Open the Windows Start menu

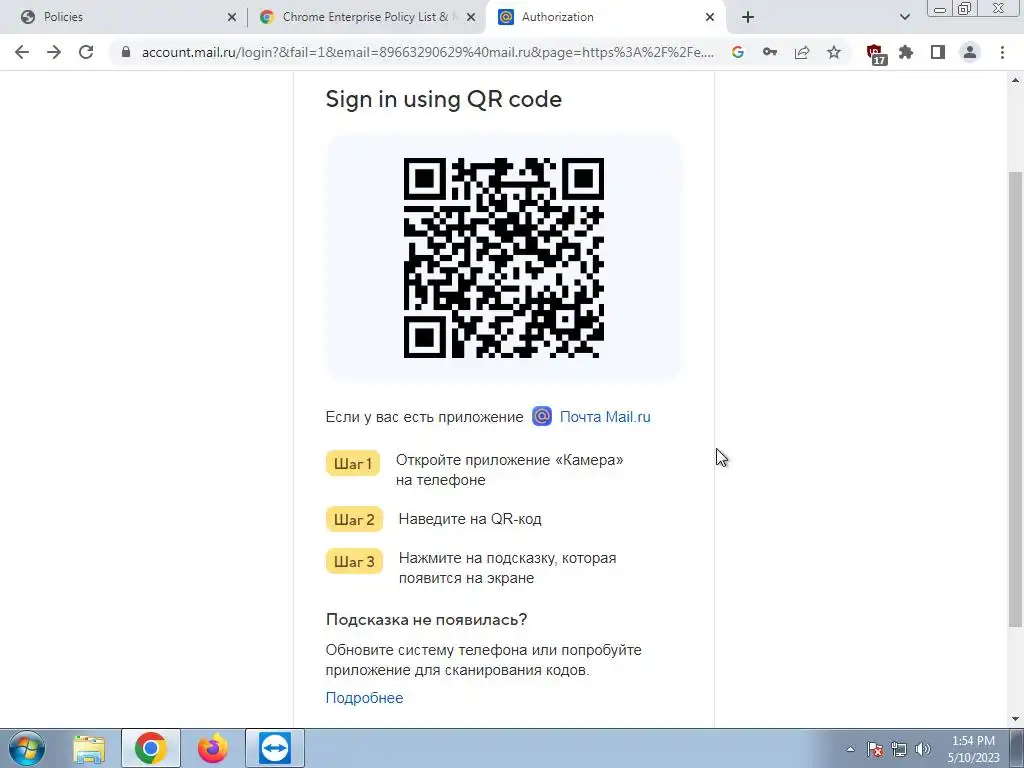tap(27, 748)
